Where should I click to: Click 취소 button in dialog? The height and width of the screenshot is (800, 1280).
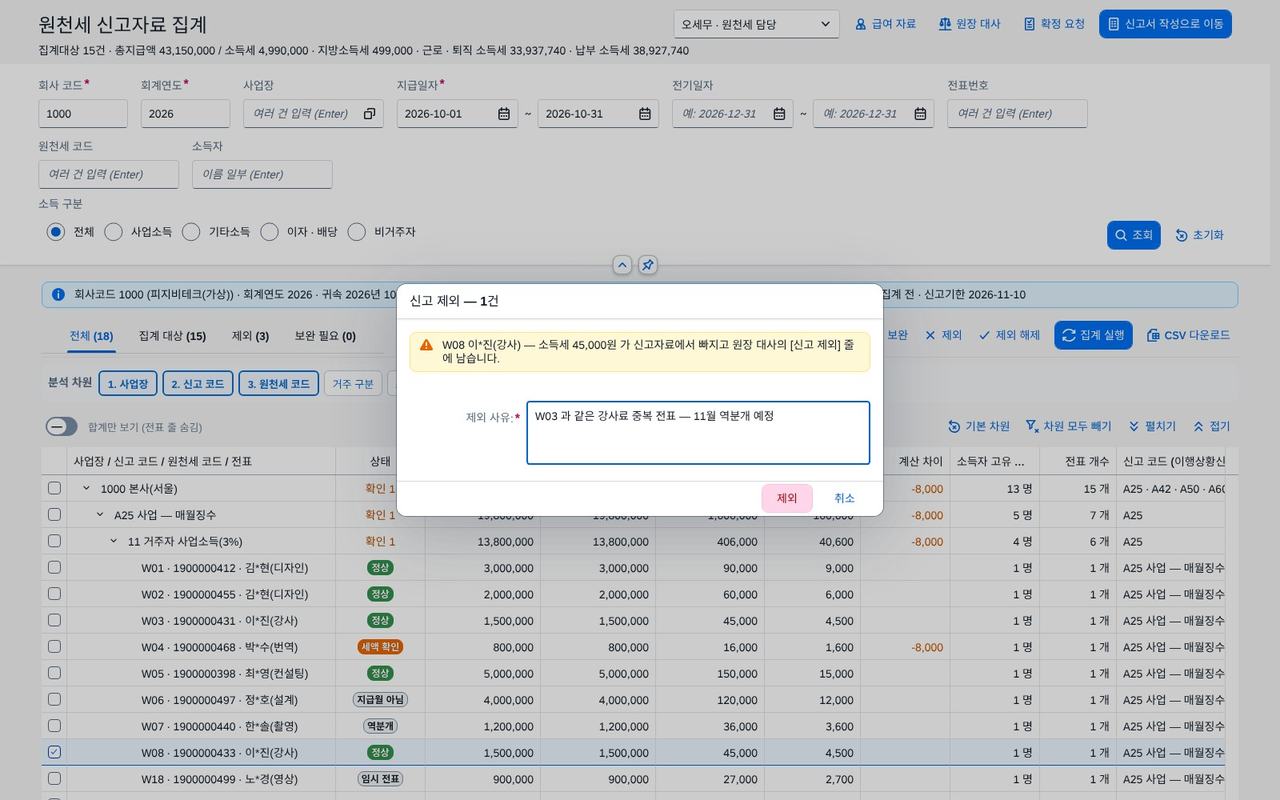click(844, 498)
